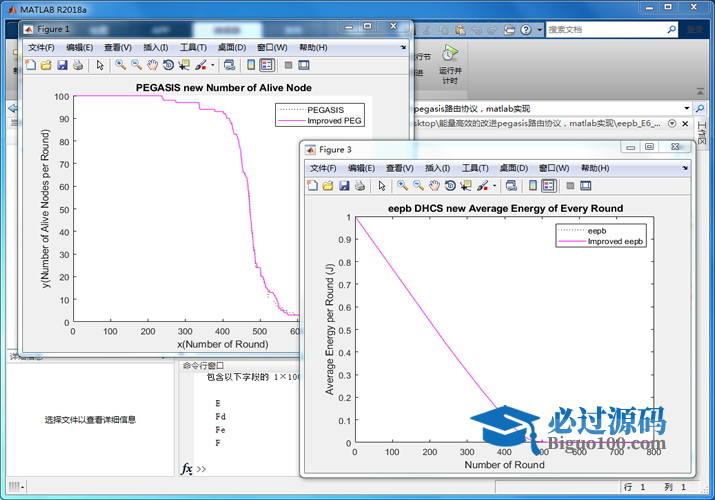Screen dimensions: 715x500
Task: Open 帮助(H) menu in Figure 3
Action: 595,168
